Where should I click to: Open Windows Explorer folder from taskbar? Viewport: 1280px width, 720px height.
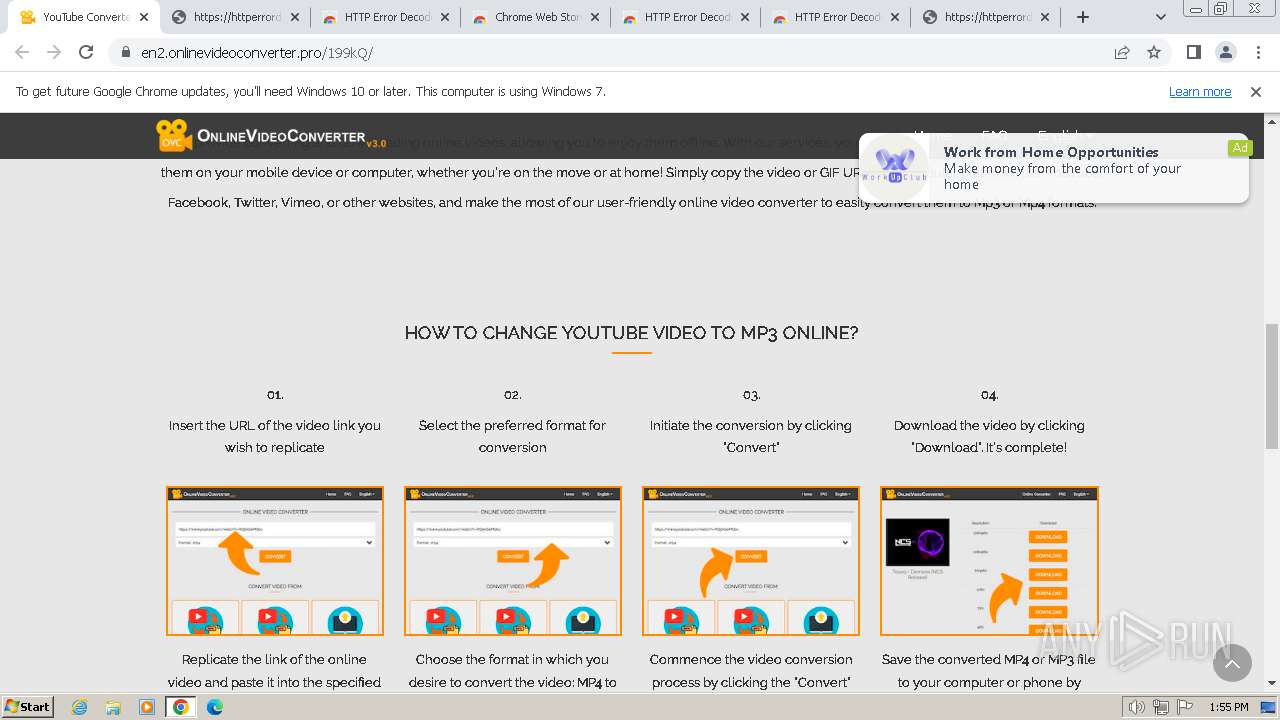coord(114,707)
